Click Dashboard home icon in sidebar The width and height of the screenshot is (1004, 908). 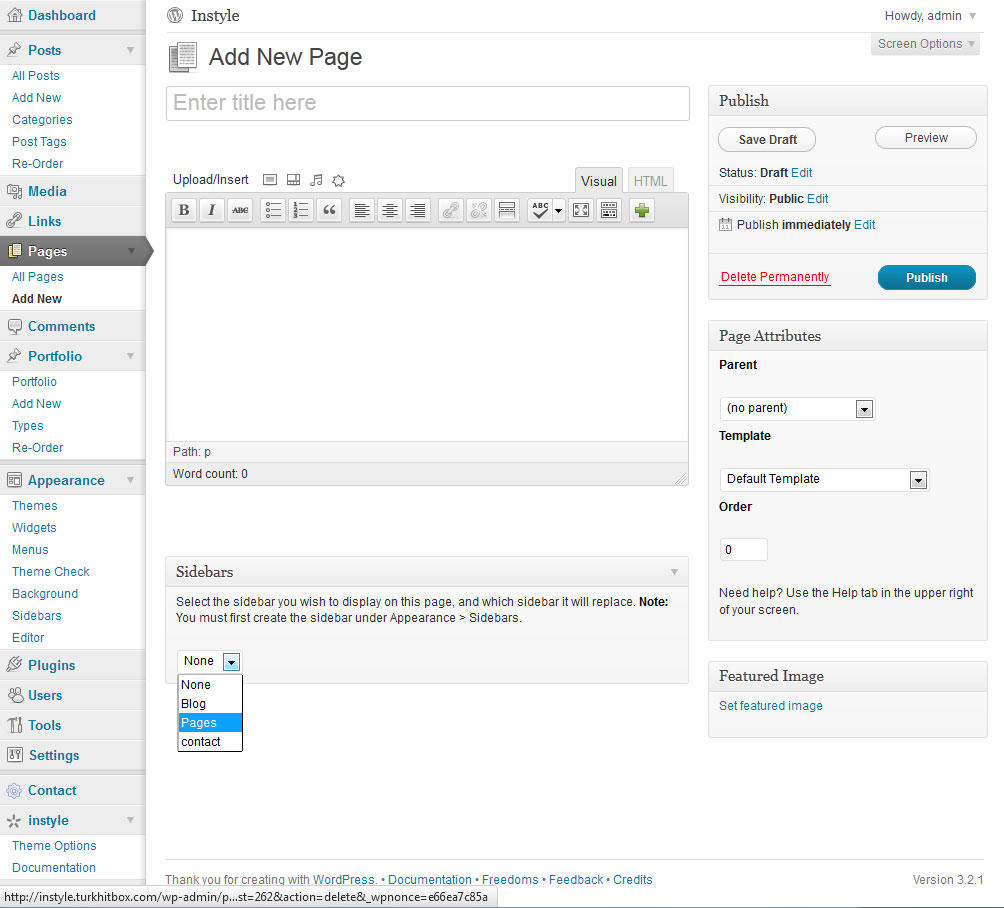tap(14, 15)
